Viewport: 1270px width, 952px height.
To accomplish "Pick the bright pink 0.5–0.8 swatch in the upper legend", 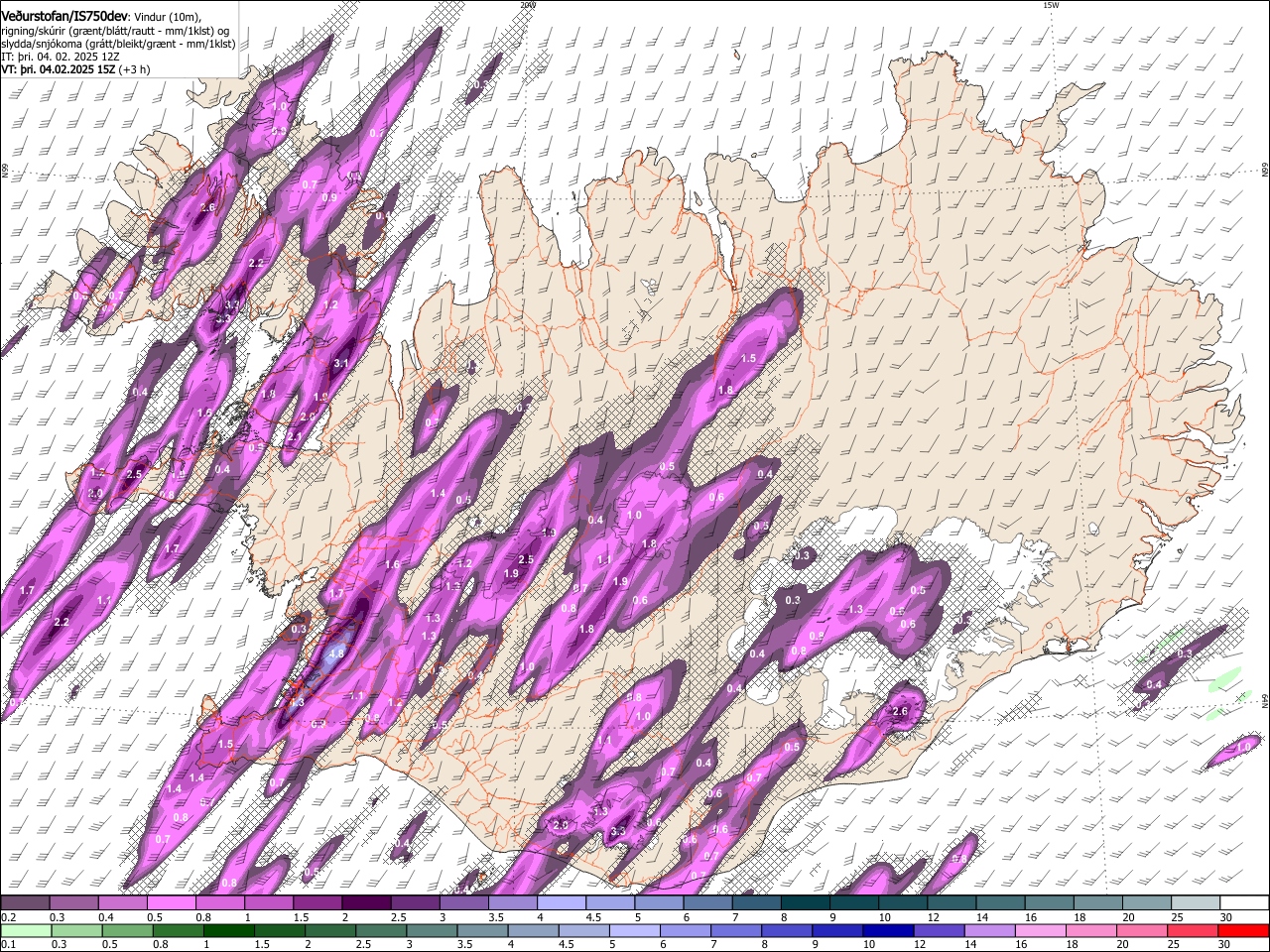I will (x=171, y=903).
